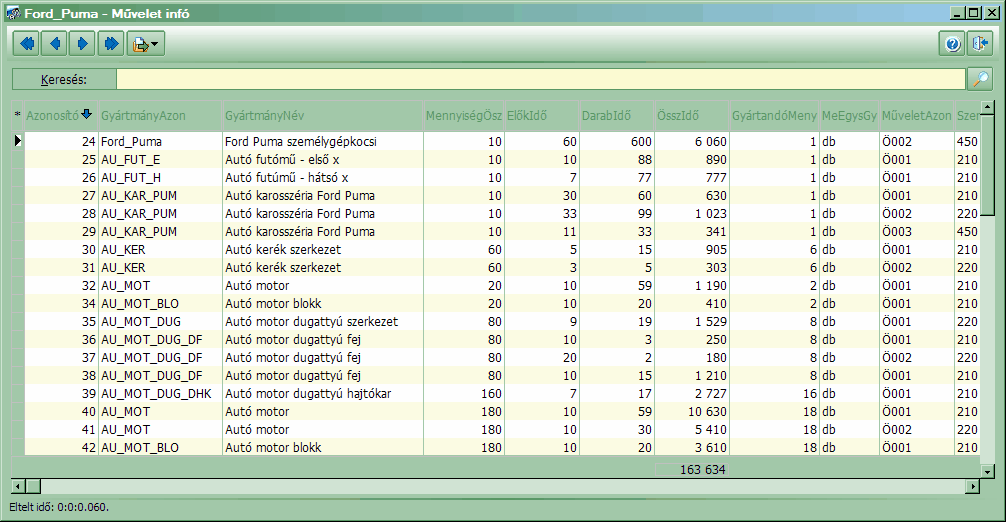1006x522 pixels.
Task: Click vertical scrollbar down arrow
Action: pyautogui.click(x=988, y=471)
